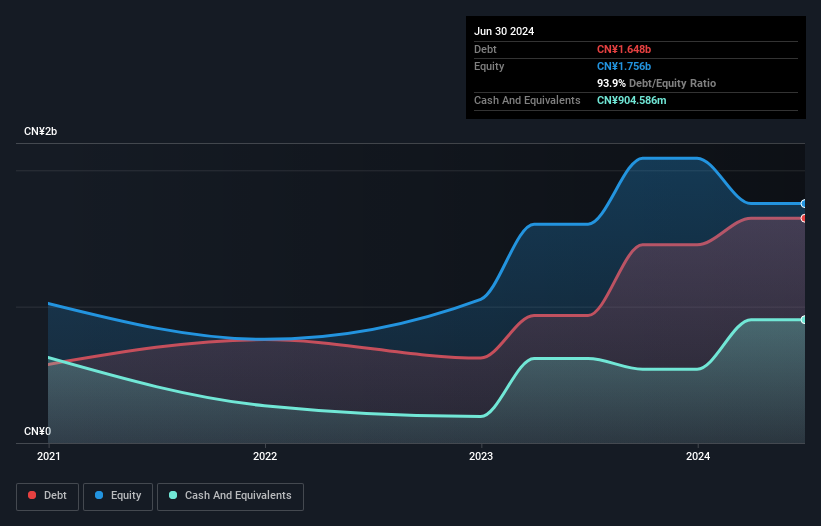The image size is (821, 526).
Task: Click the CN¥1.756b equity value
Action: point(624,66)
